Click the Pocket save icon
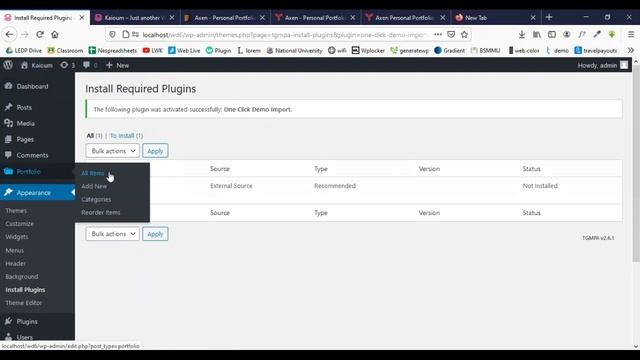The image size is (640, 360). point(451,35)
